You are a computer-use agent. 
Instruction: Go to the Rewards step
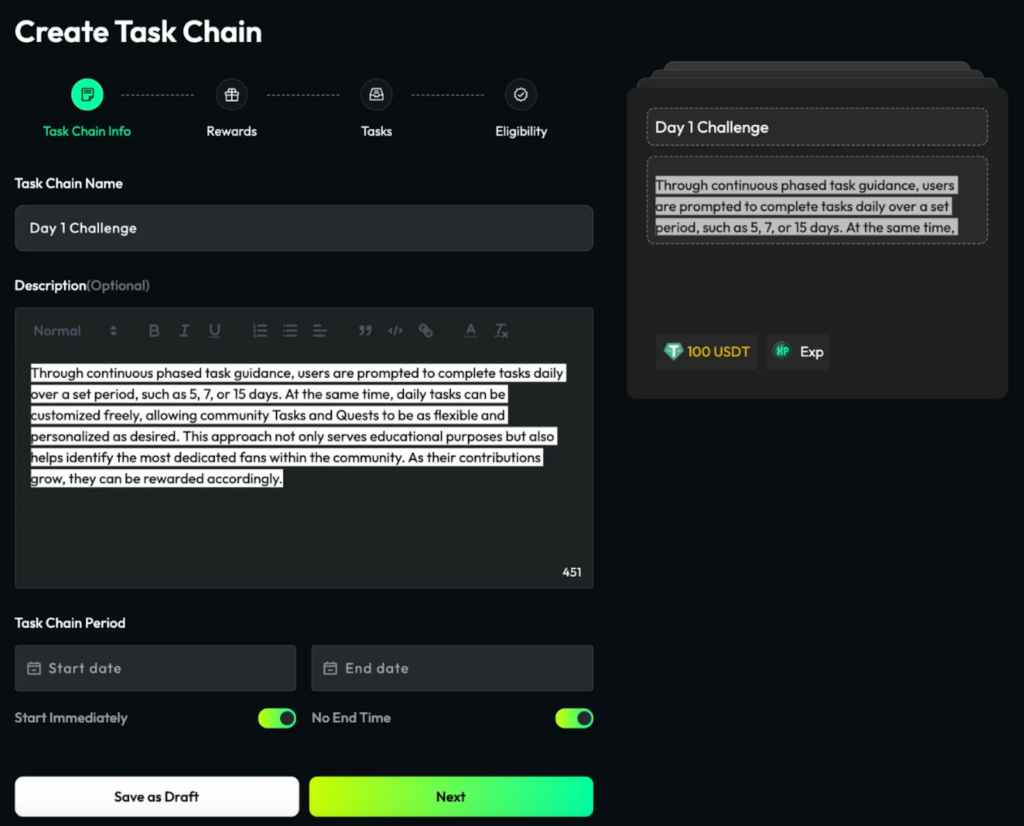point(232,96)
